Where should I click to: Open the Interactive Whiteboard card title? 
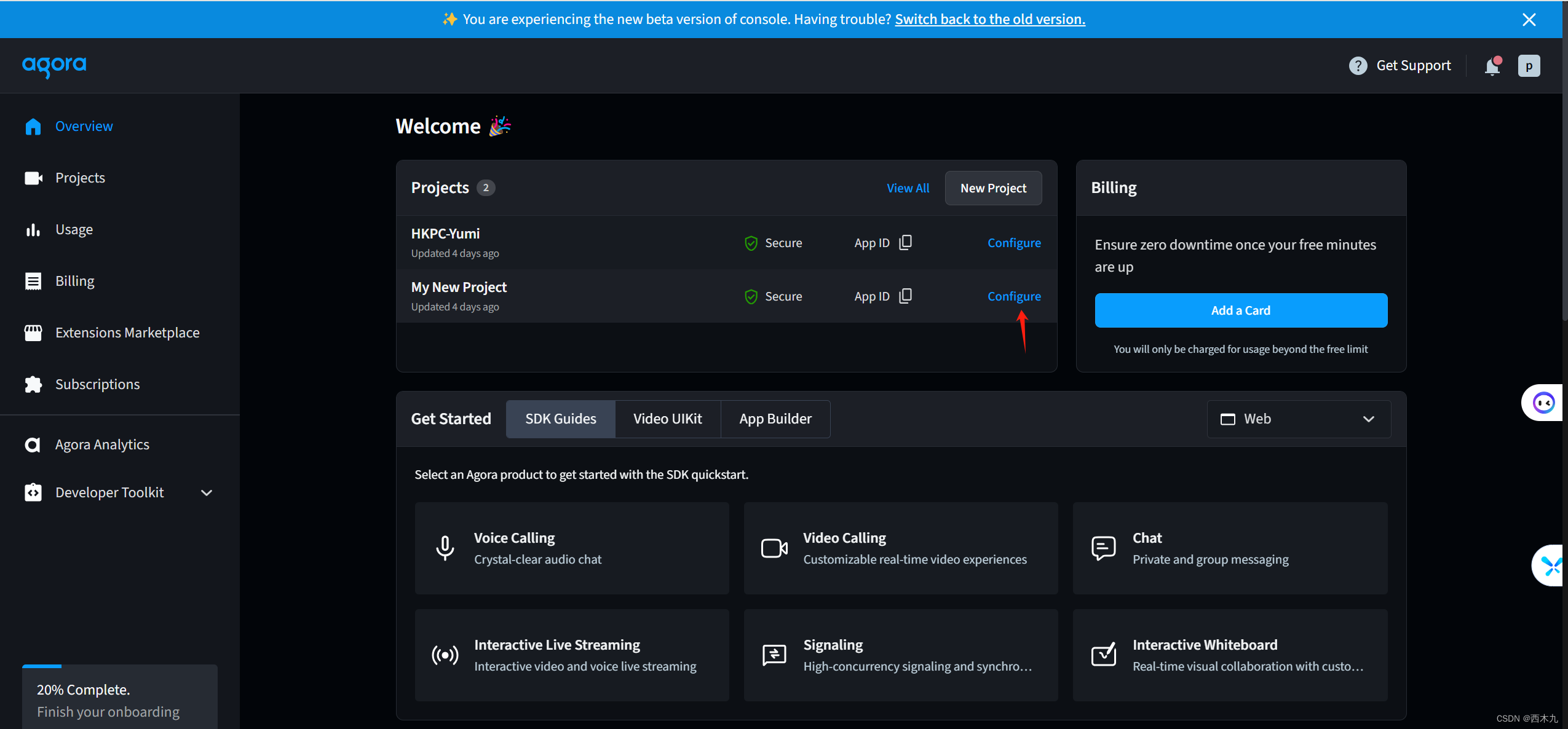click(1205, 645)
